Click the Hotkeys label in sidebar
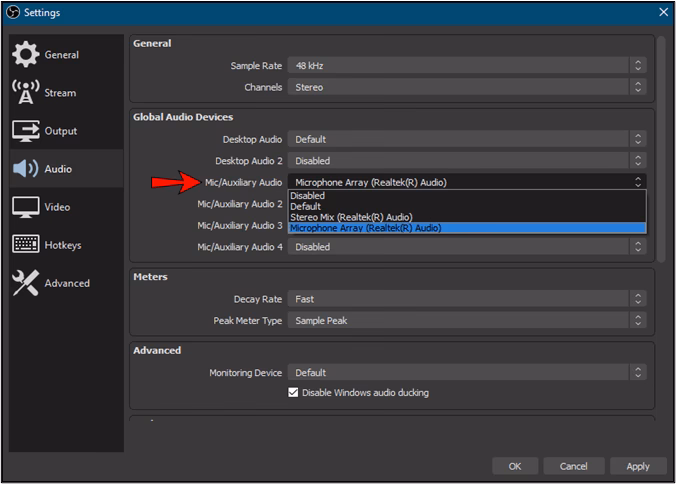This screenshot has height=484, width=676. [63, 245]
